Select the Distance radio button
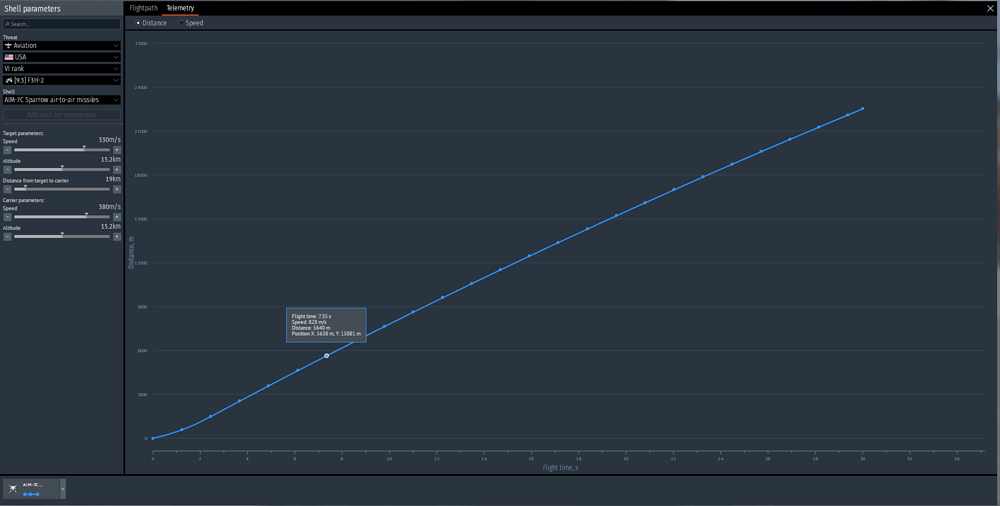Screen dimensions: 1000x506 138,23
